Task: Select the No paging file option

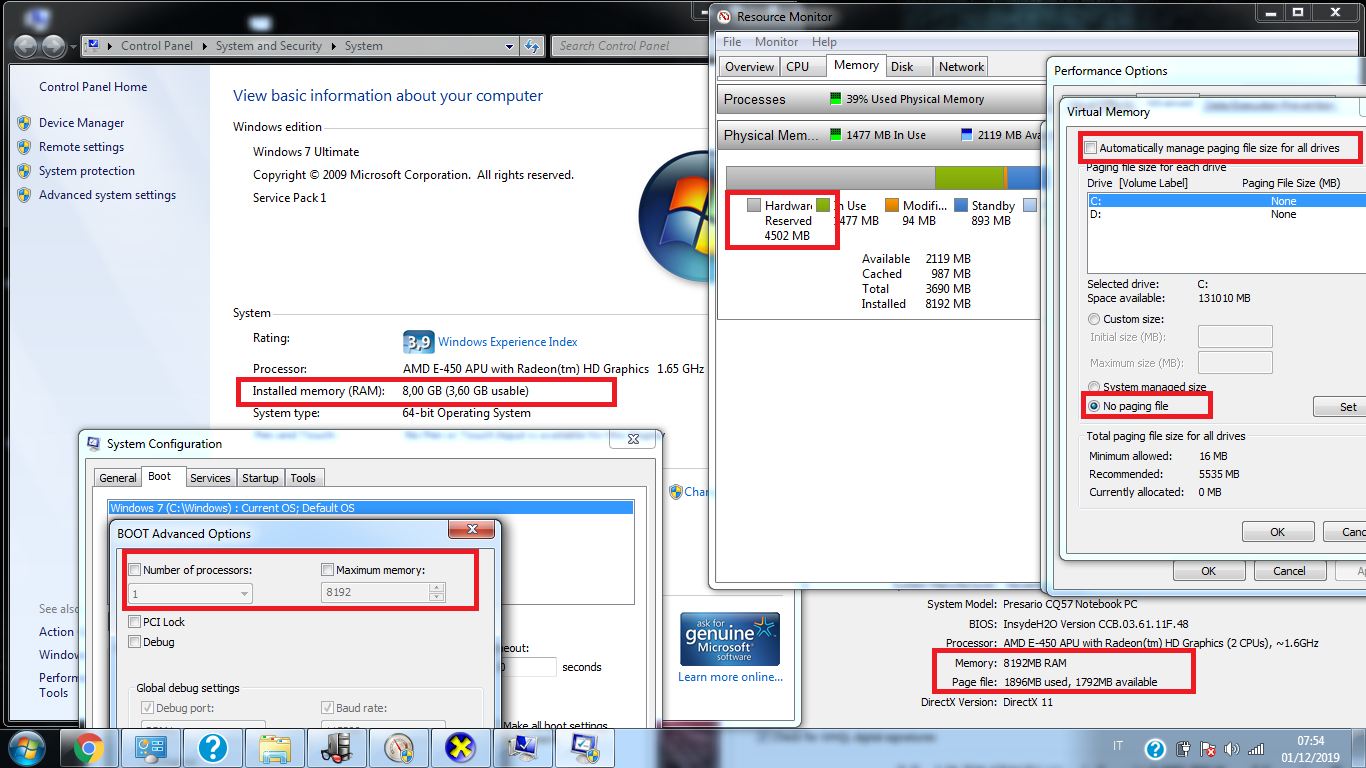Action: coord(1095,406)
